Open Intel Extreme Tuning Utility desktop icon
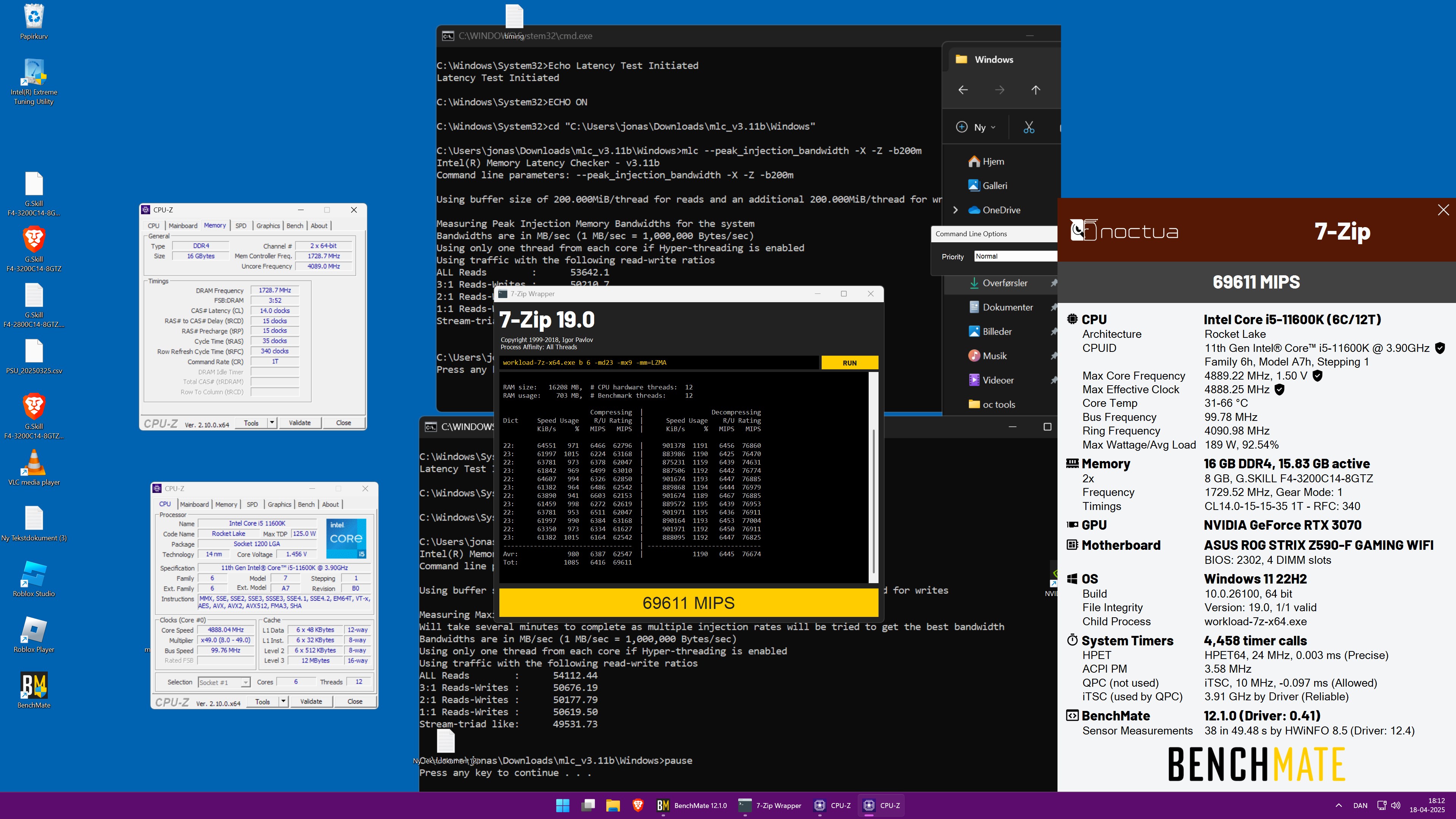The width and height of the screenshot is (1456, 819). pos(34,82)
